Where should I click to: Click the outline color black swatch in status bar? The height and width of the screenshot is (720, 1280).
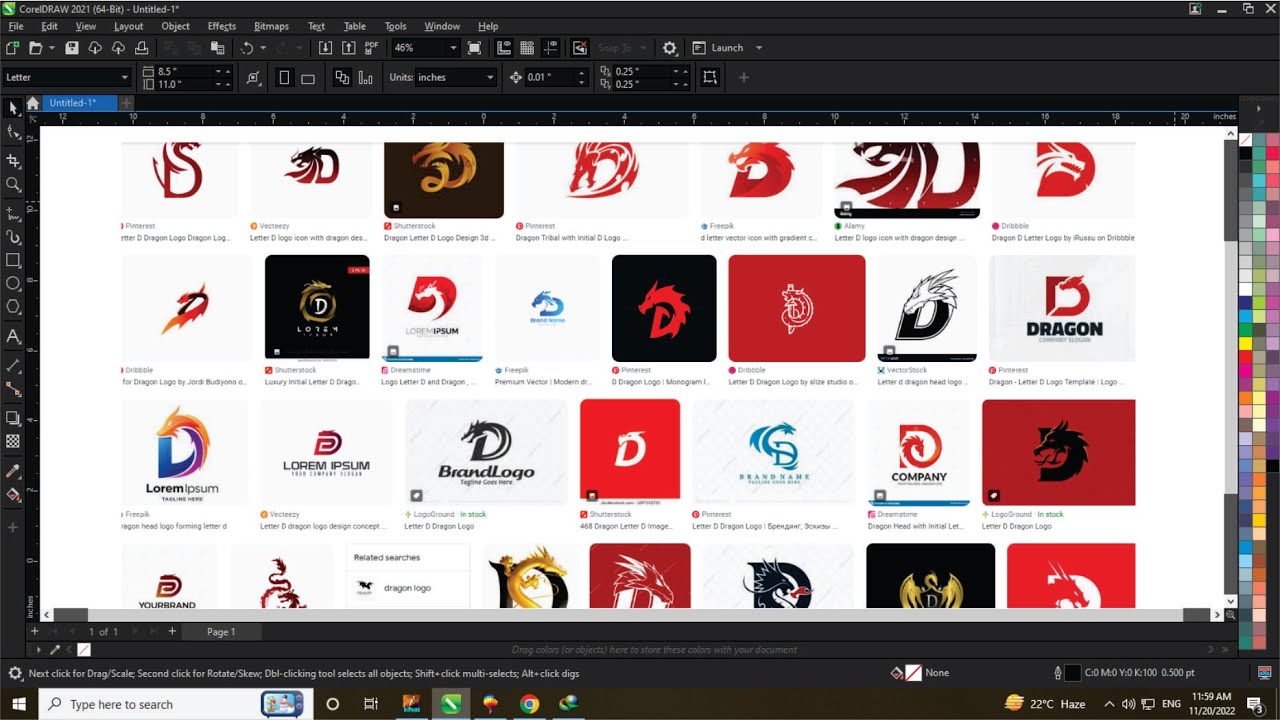(x=1073, y=673)
